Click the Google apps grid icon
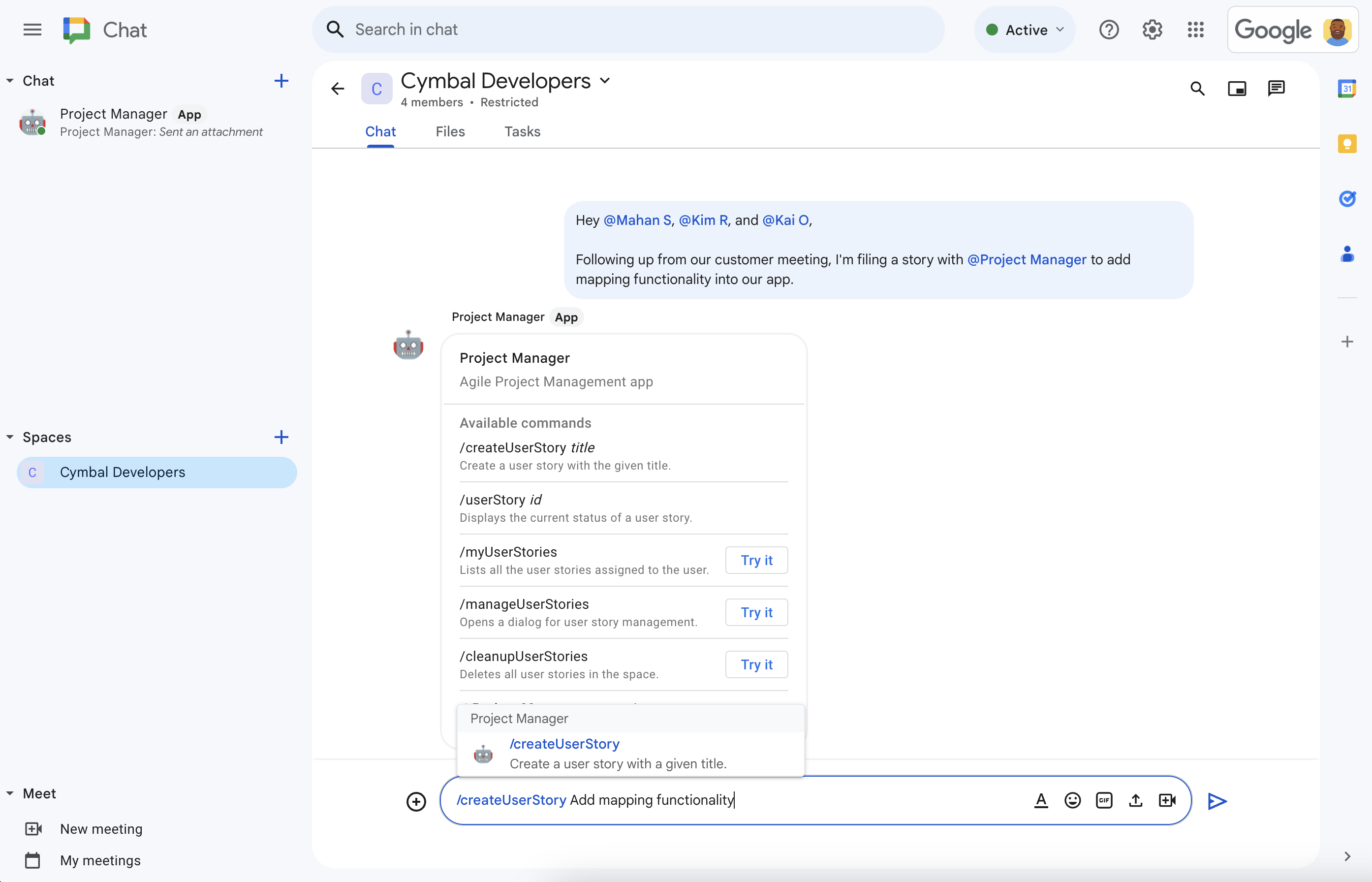1372x882 pixels. click(1197, 29)
